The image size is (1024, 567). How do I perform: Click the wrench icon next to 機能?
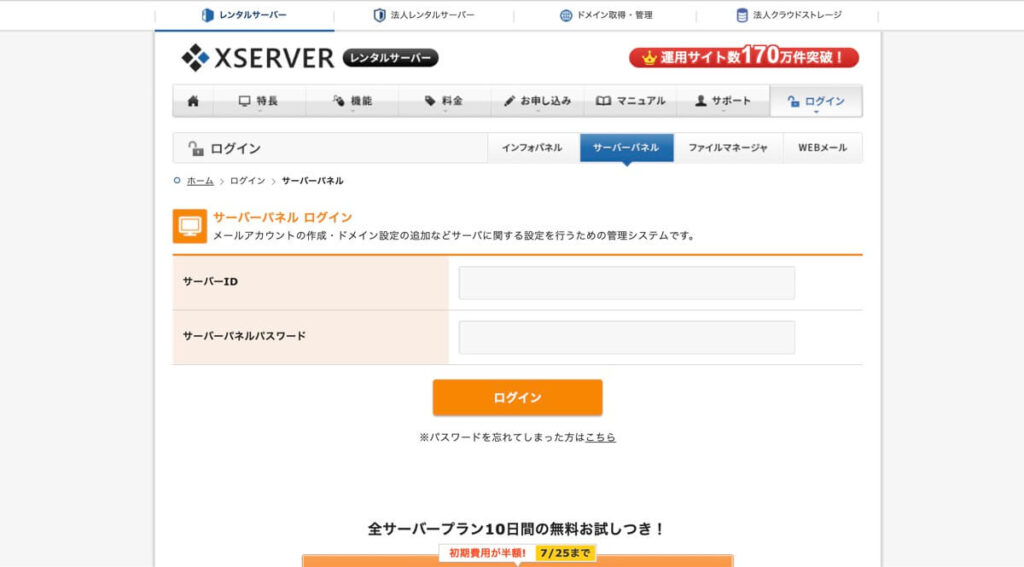pos(338,101)
